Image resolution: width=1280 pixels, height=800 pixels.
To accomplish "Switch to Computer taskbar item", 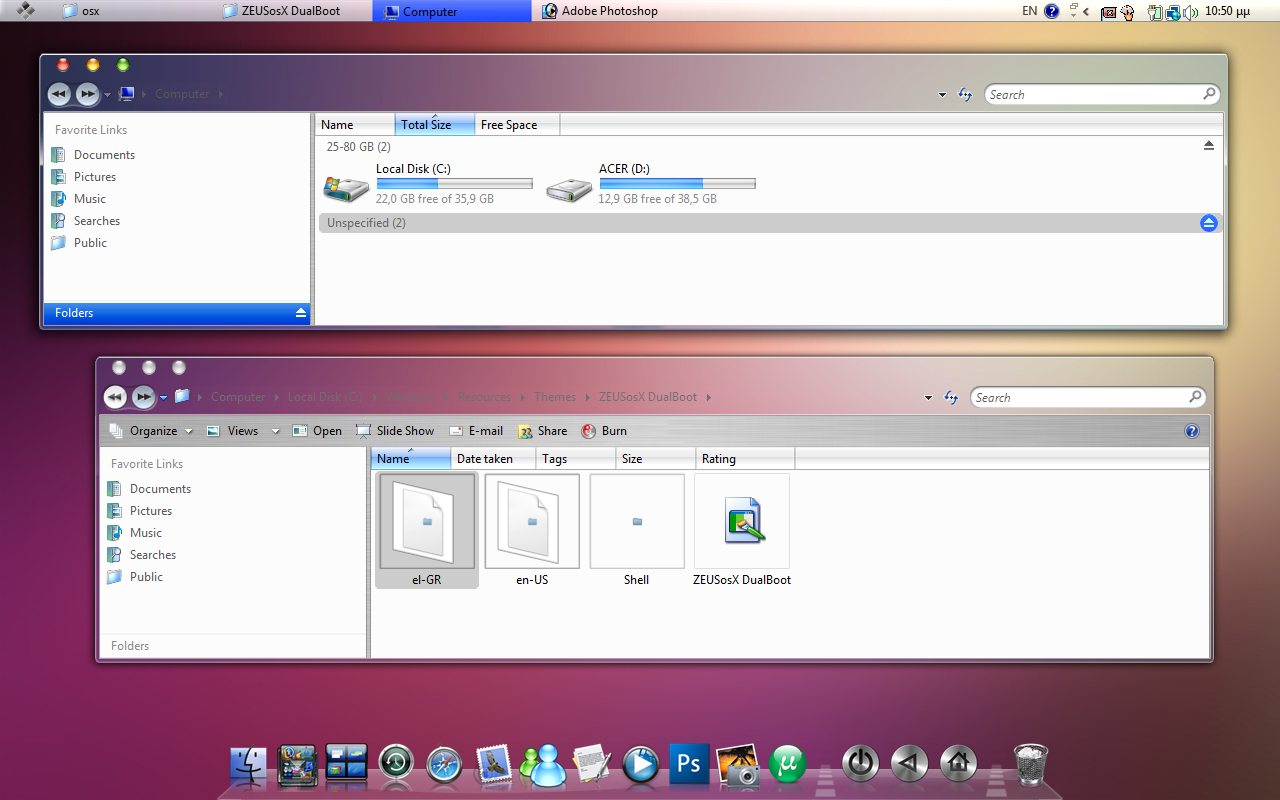I will [x=451, y=11].
